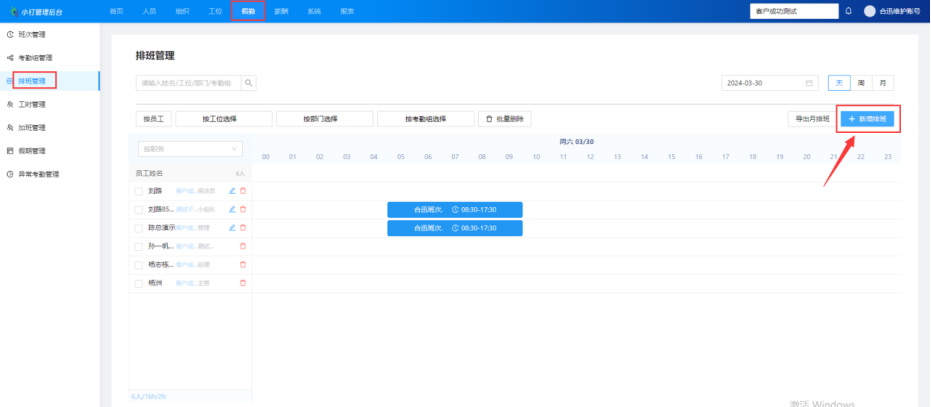Viewport: 931px width, 407px height.
Task: Open the 按职务 dropdown
Action: coord(190,149)
